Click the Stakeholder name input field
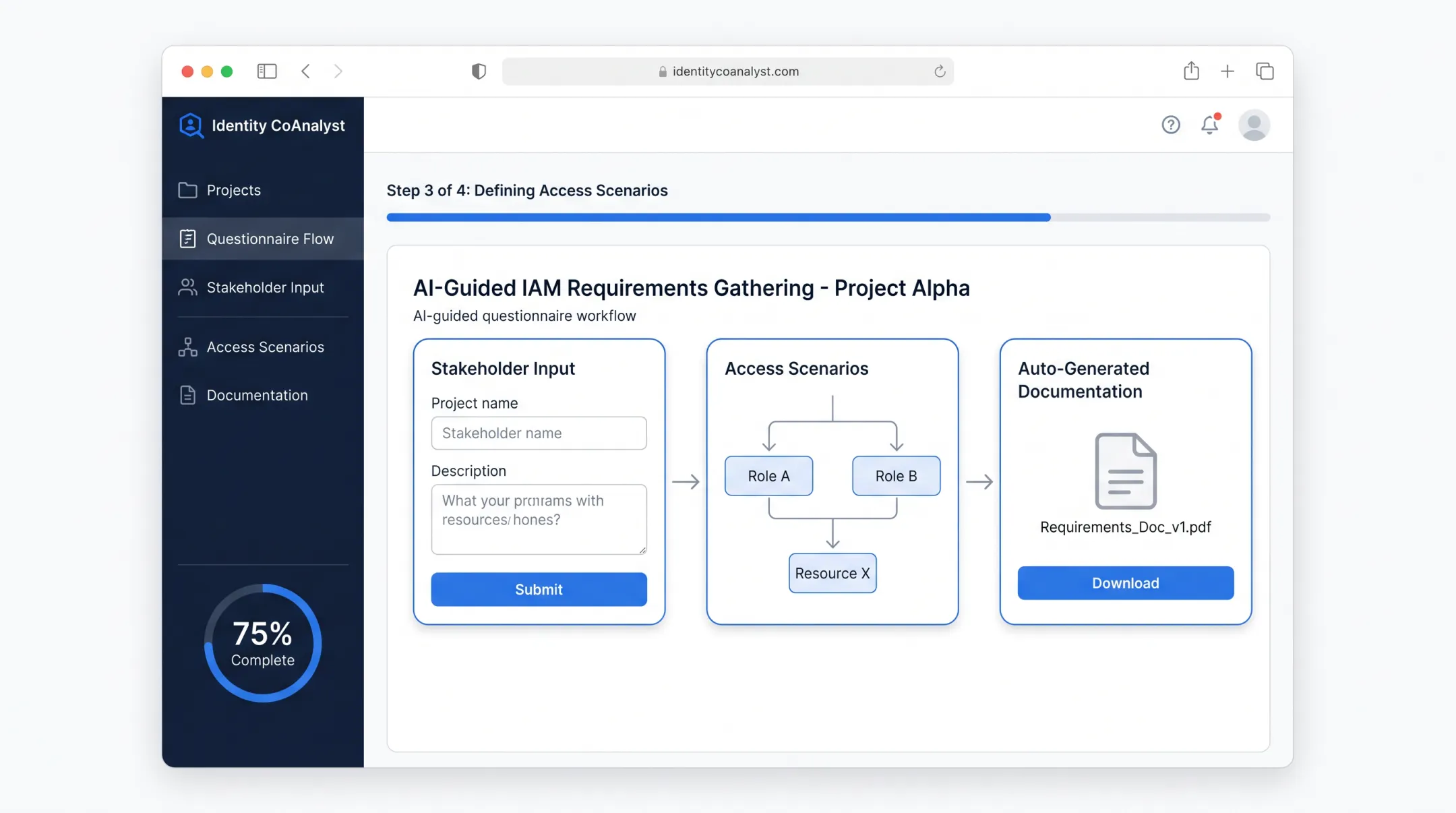 click(539, 433)
